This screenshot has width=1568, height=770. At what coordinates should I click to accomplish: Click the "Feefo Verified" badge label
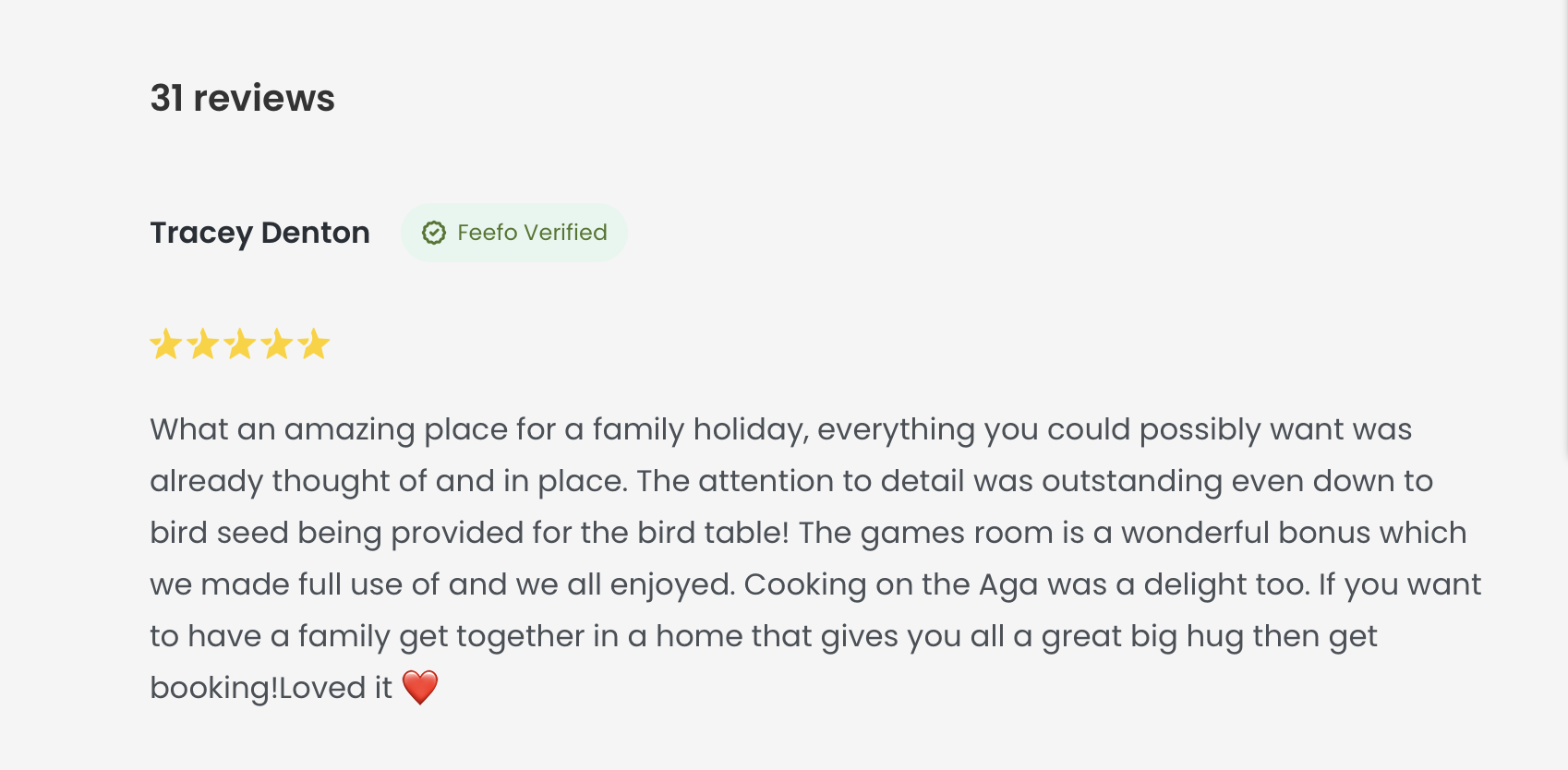tap(532, 233)
